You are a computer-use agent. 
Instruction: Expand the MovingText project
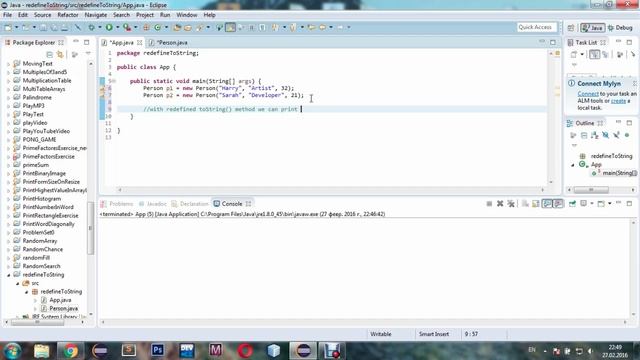click(x=9, y=64)
